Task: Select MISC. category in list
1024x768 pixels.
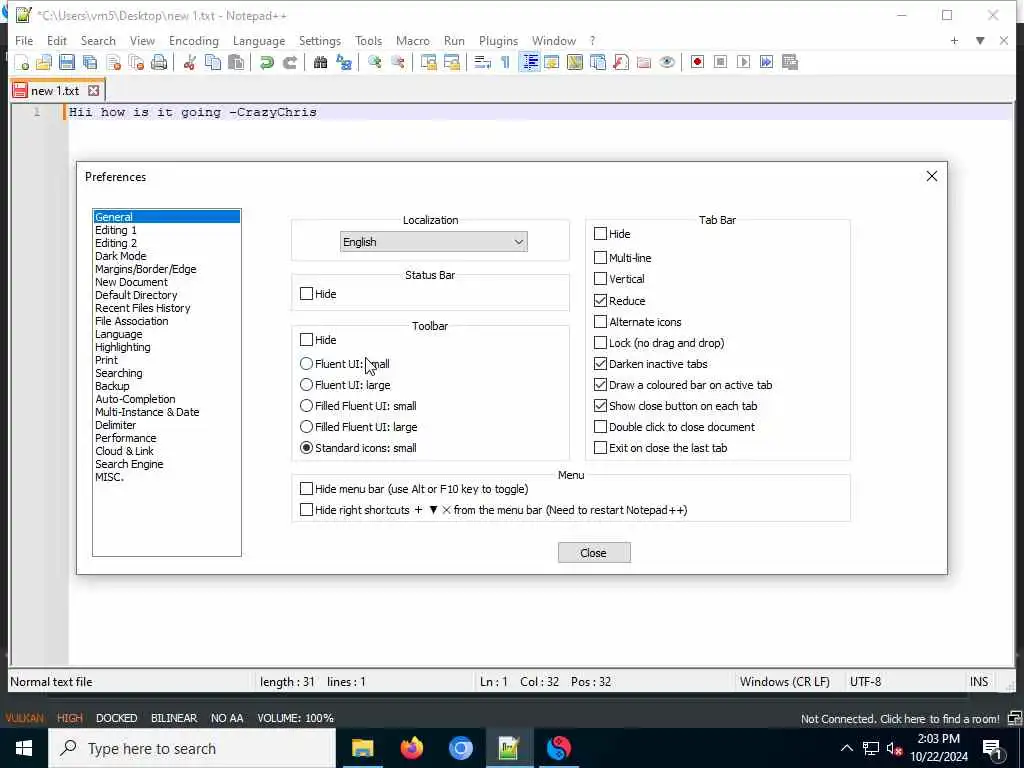Action: (x=109, y=477)
